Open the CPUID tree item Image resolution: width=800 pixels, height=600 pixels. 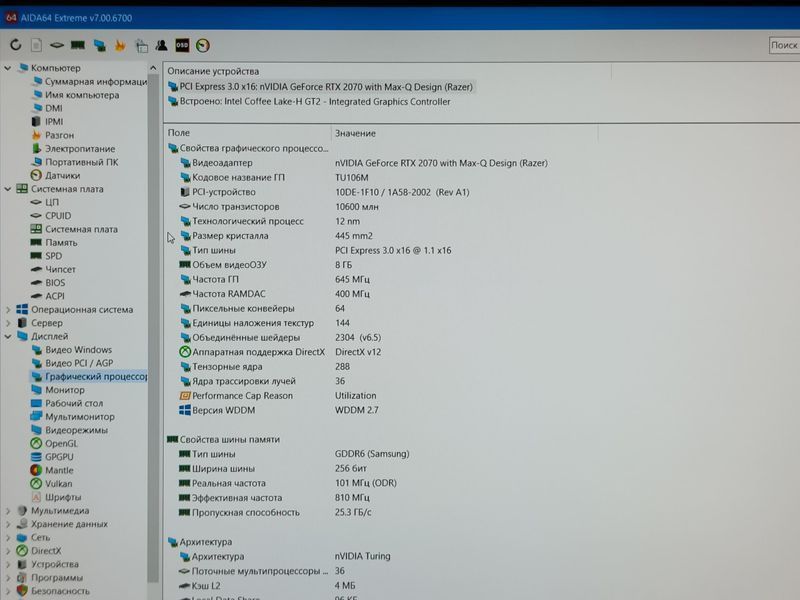click(x=51, y=215)
